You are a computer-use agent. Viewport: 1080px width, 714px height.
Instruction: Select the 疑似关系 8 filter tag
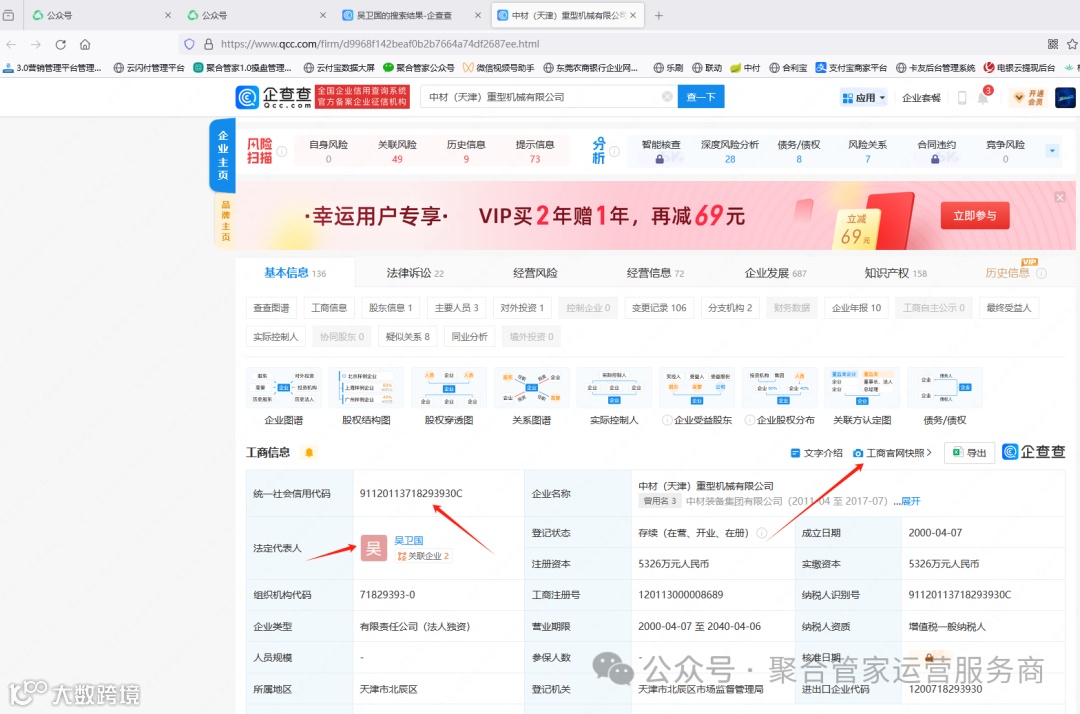click(x=408, y=337)
